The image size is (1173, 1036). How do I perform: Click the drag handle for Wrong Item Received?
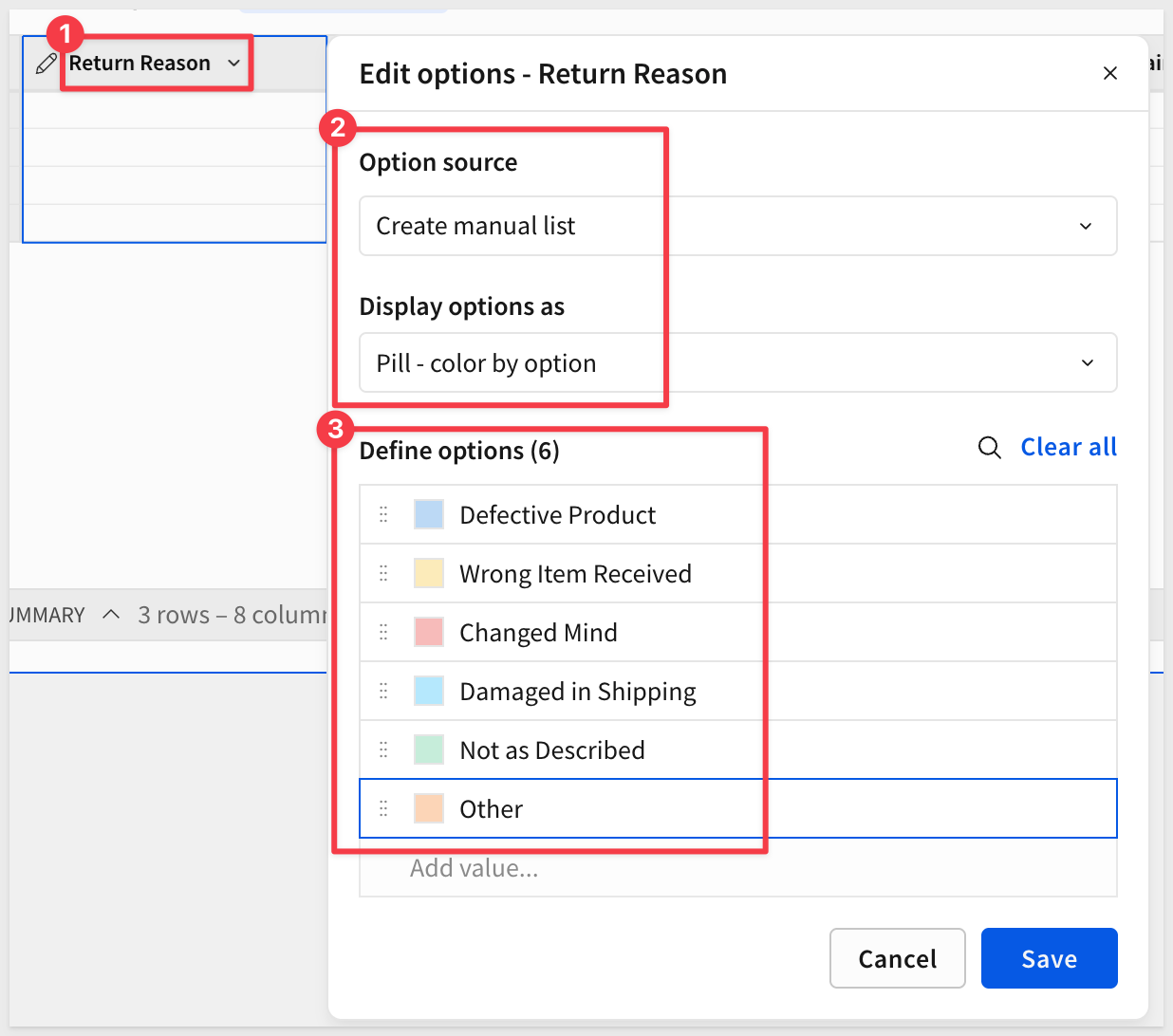click(383, 574)
